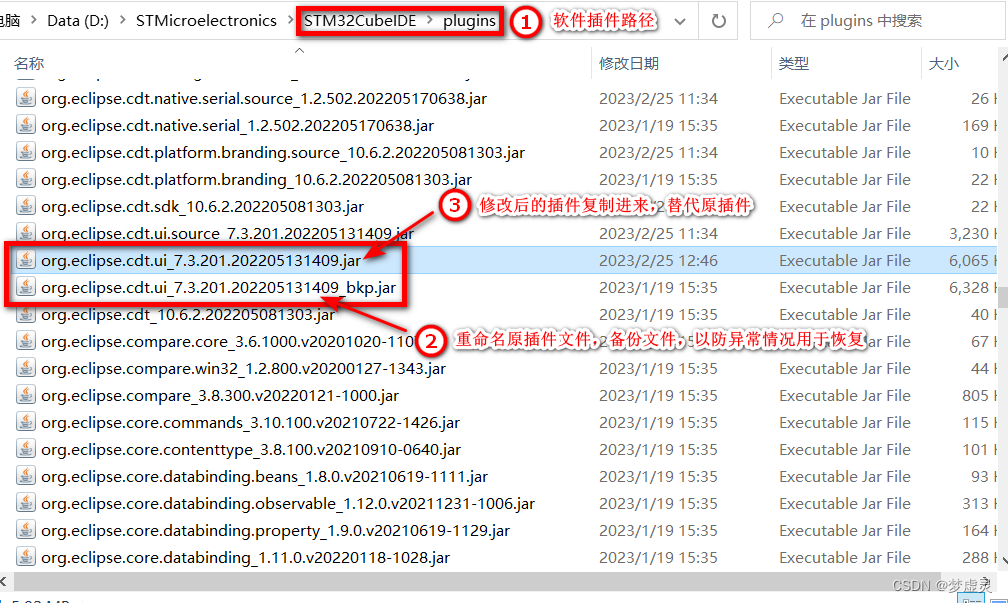
Task: Select org.eclipse.cdt.platform.branding_10.6.2.202205081303.jar
Action: click(x=256, y=179)
